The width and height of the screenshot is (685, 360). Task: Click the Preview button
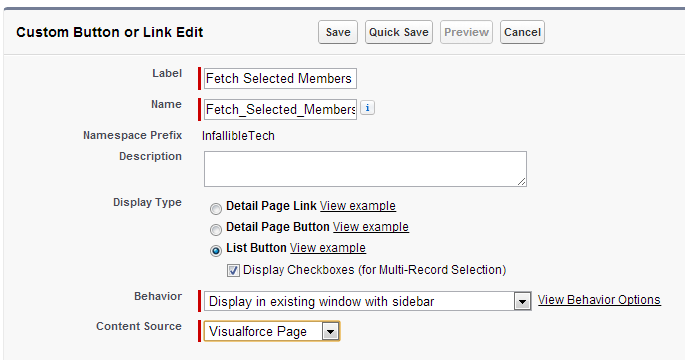466,32
